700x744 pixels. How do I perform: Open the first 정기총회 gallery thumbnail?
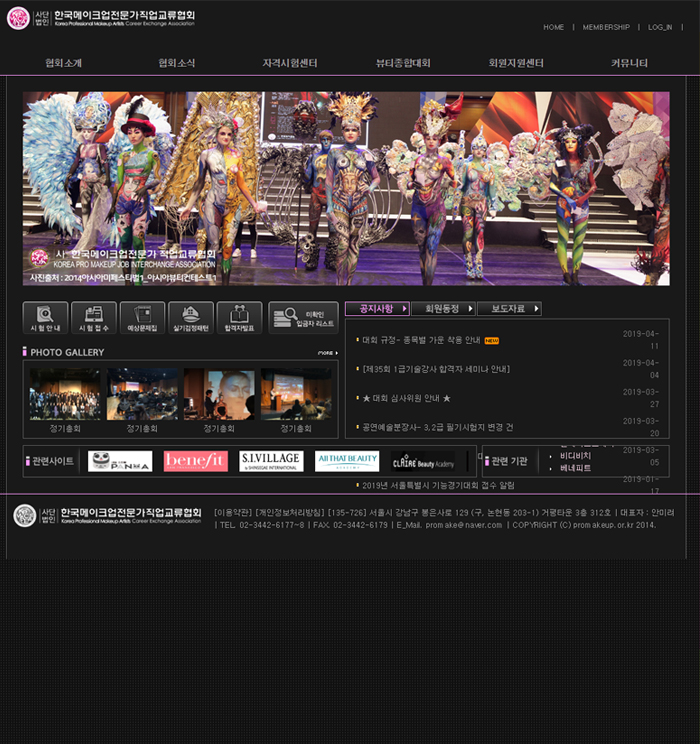click(65, 394)
